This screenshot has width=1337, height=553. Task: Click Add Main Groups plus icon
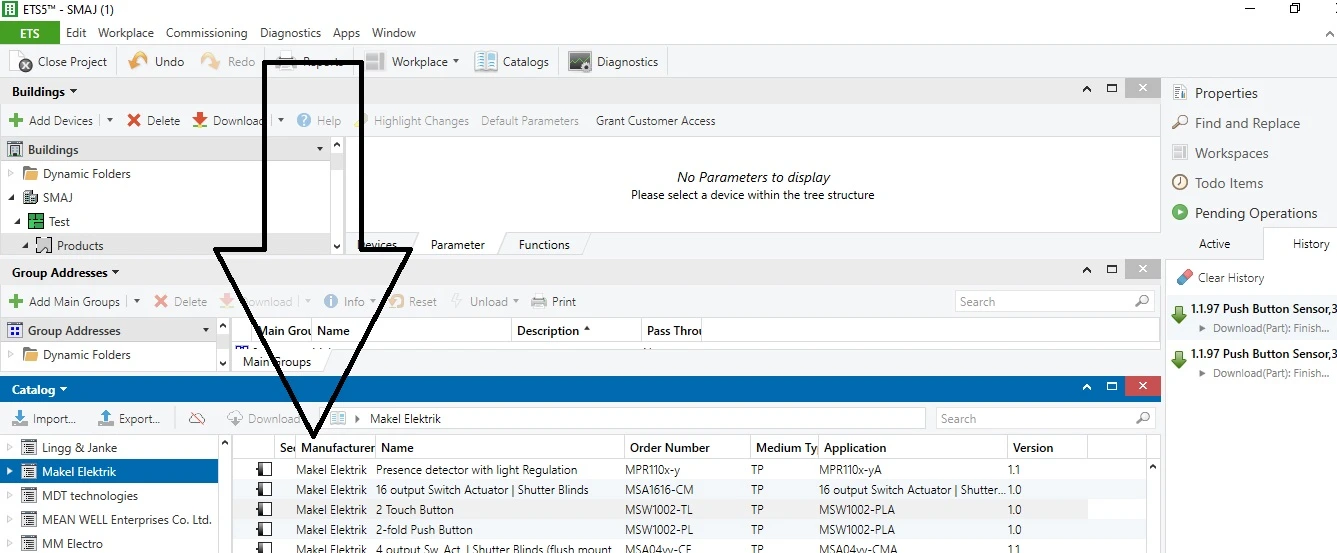pyautogui.click(x=16, y=301)
